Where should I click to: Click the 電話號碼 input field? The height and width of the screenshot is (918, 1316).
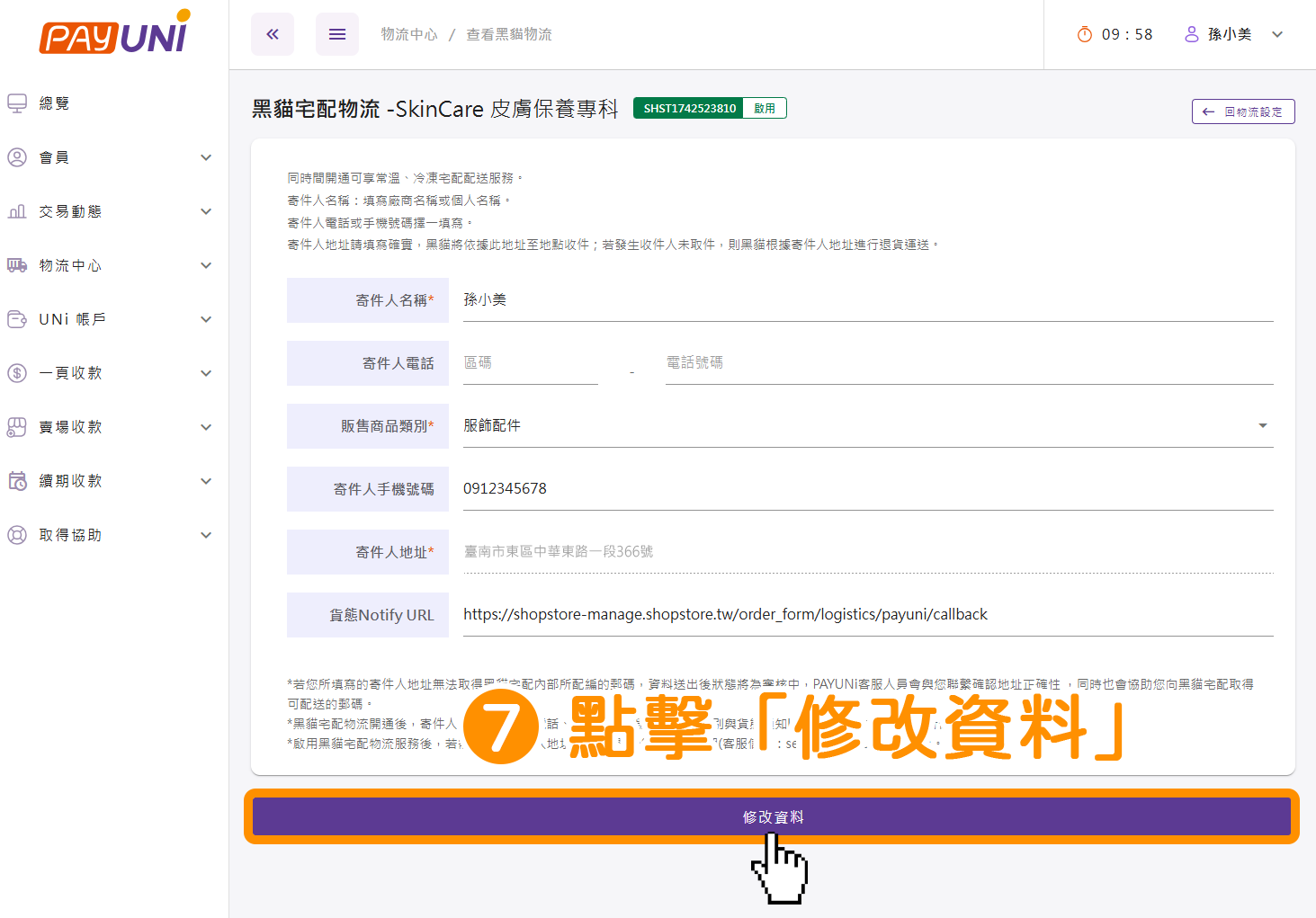click(x=969, y=362)
